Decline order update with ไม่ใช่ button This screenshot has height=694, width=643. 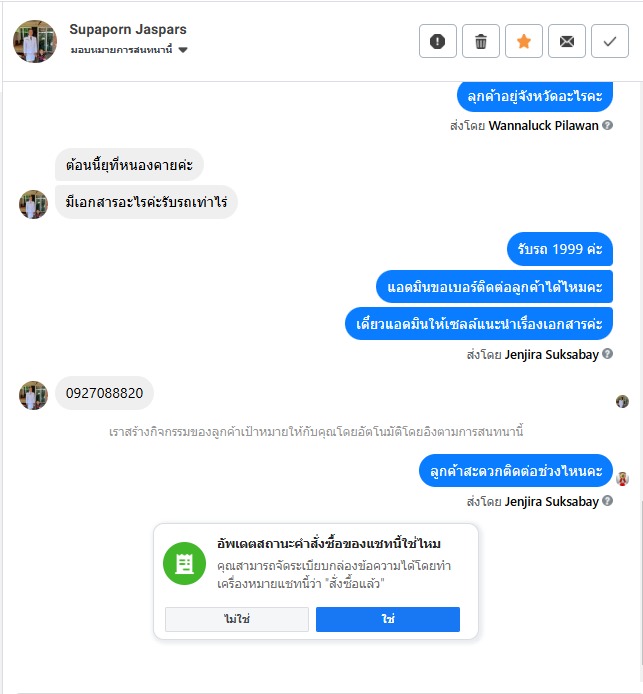tap(237, 619)
